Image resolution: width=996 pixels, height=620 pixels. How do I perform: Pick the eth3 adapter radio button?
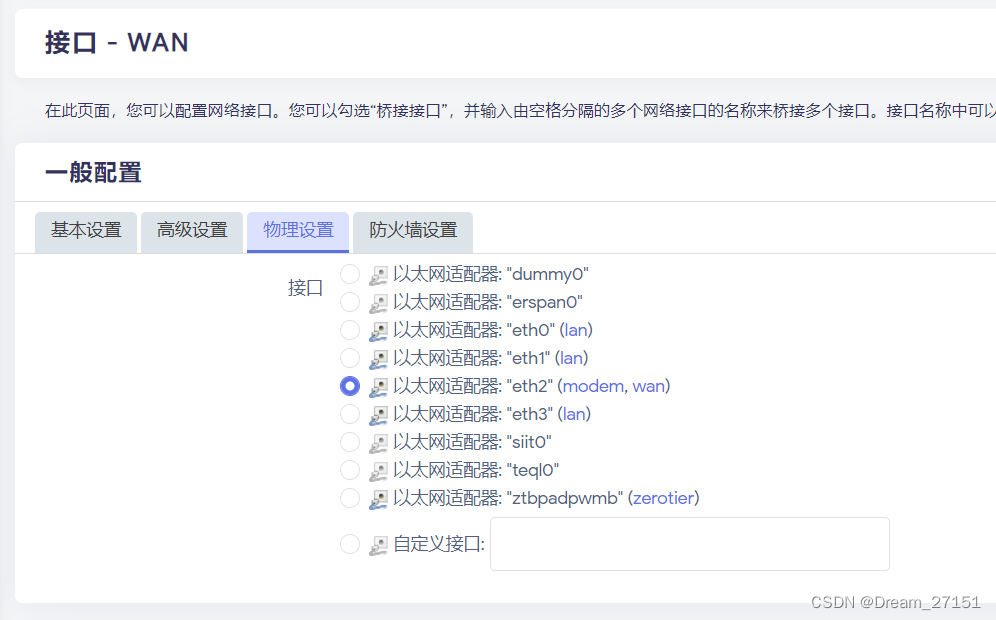tap(350, 414)
